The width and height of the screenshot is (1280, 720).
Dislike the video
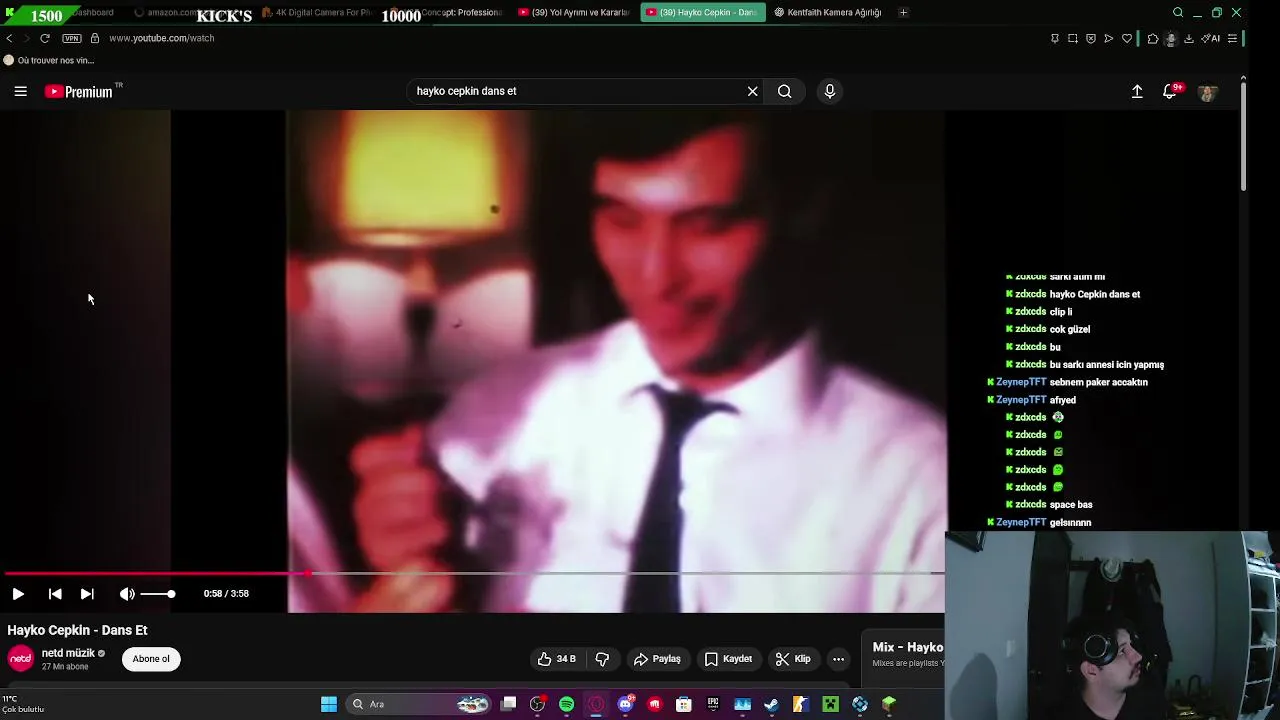pos(603,659)
